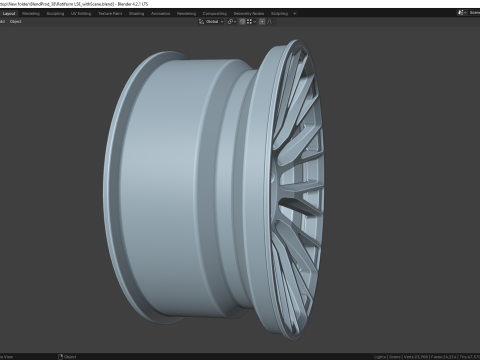Switch to the Shading workspace tab
Screen dimensions: 480x360
[x=136, y=14]
